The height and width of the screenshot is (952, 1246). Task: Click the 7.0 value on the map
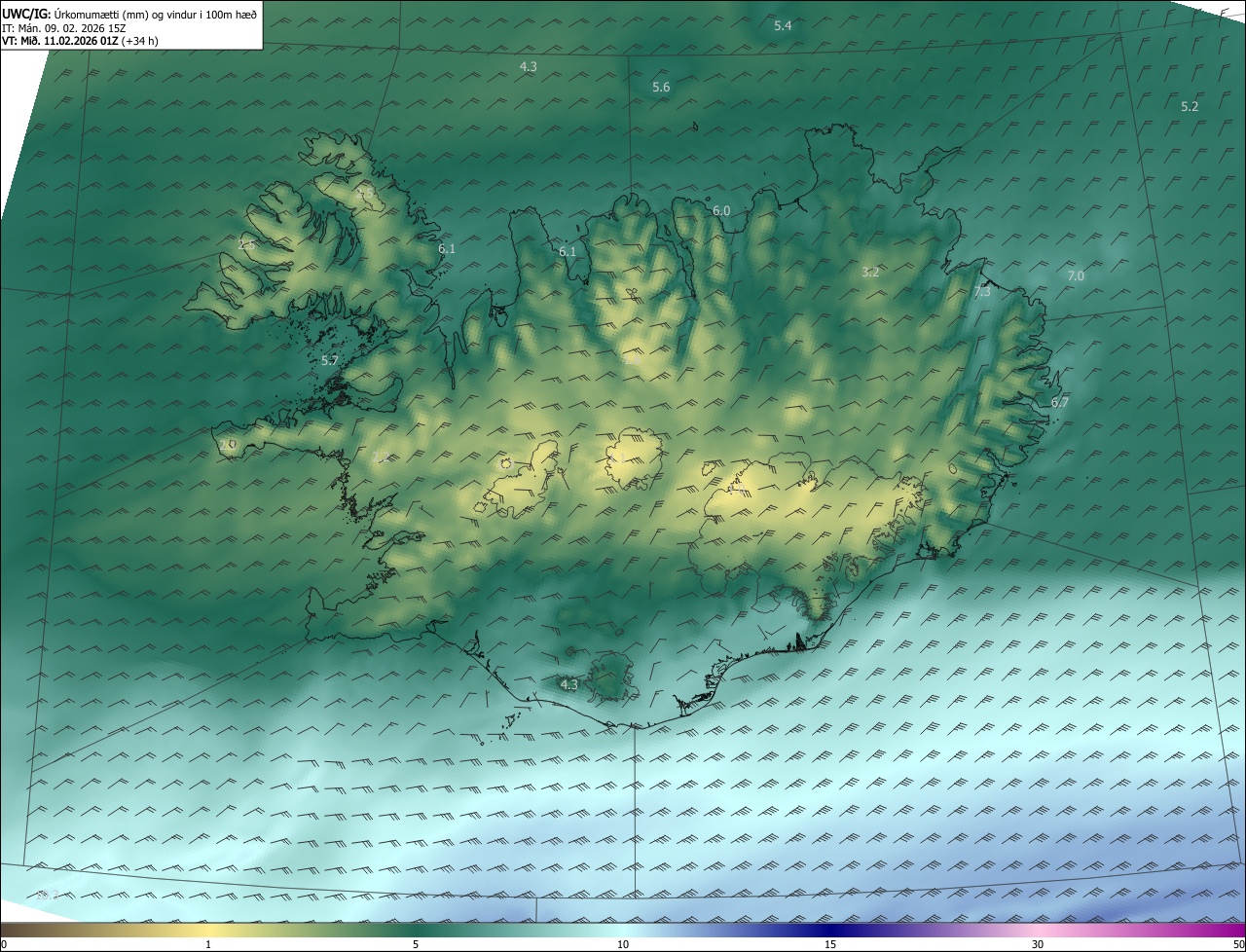[1076, 276]
